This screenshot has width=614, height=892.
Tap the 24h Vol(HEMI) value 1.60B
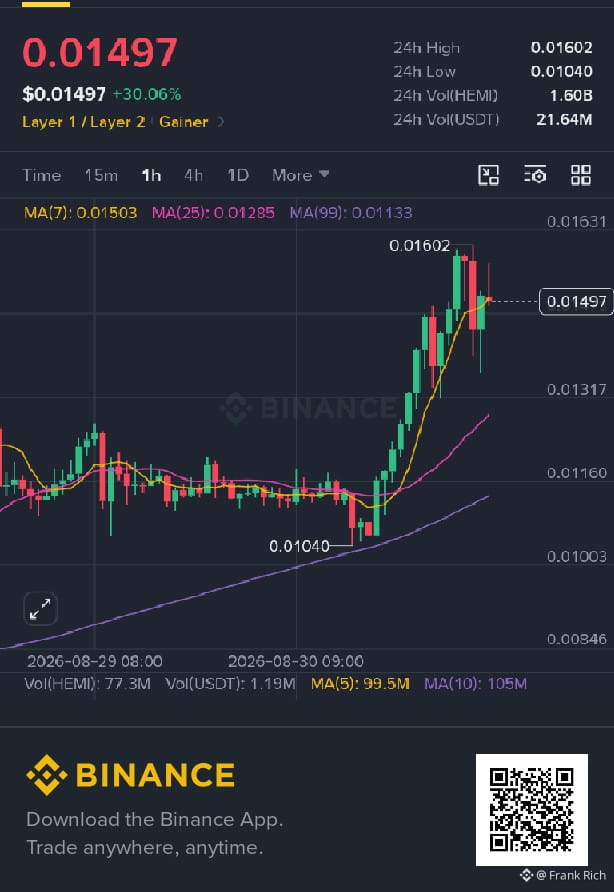pos(571,96)
